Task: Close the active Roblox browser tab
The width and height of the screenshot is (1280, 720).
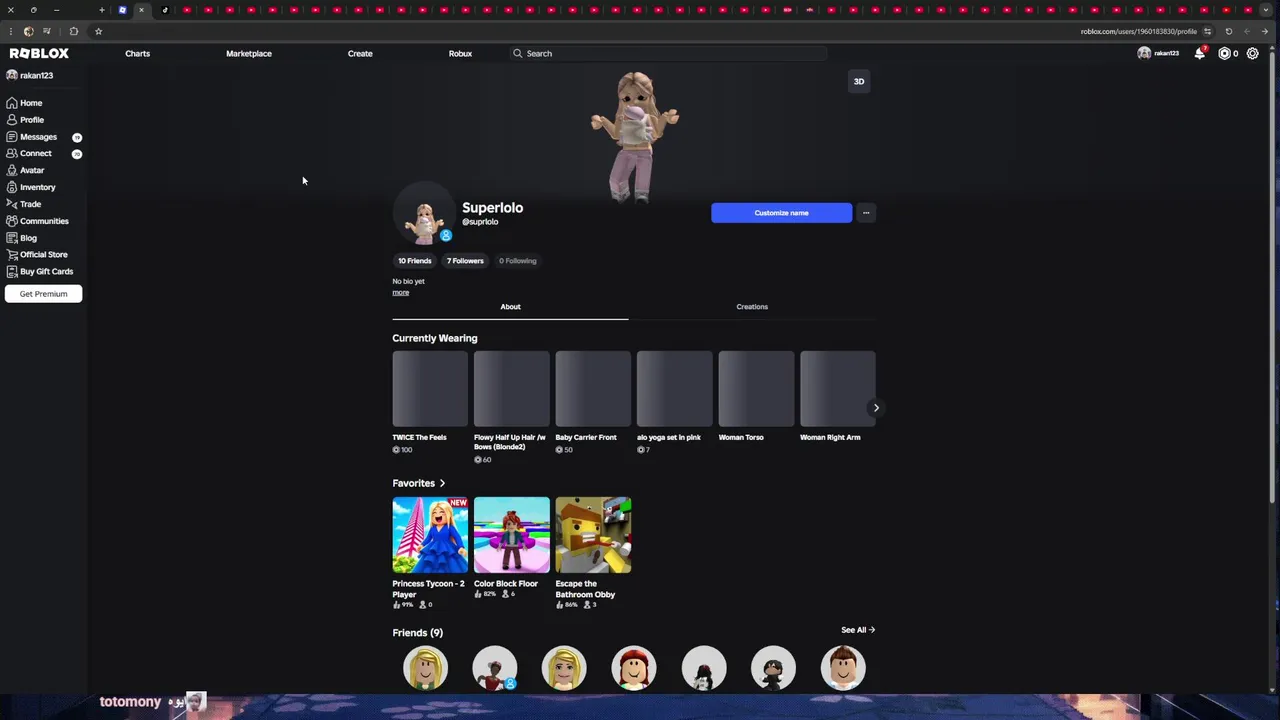Action: click(x=141, y=10)
